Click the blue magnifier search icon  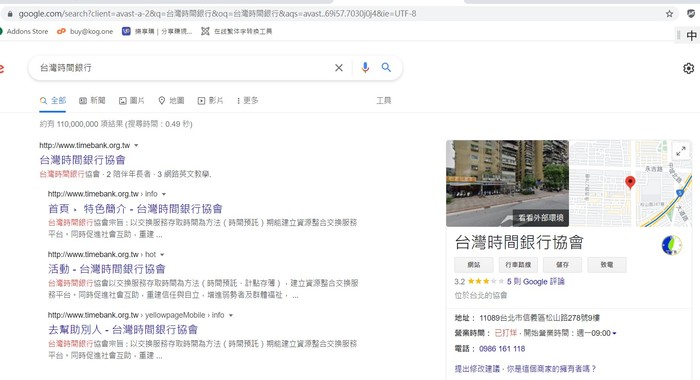[x=386, y=67]
